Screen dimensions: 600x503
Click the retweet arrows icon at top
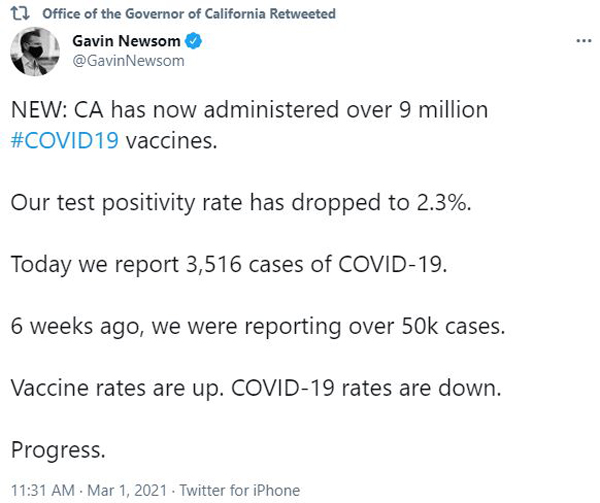[x=20, y=13]
